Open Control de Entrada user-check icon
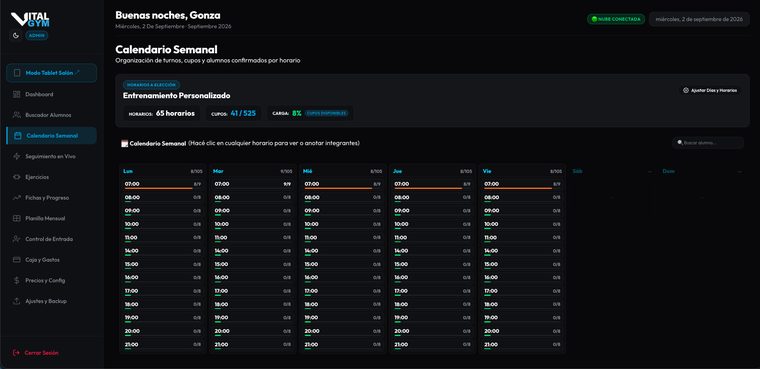 (x=16, y=239)
